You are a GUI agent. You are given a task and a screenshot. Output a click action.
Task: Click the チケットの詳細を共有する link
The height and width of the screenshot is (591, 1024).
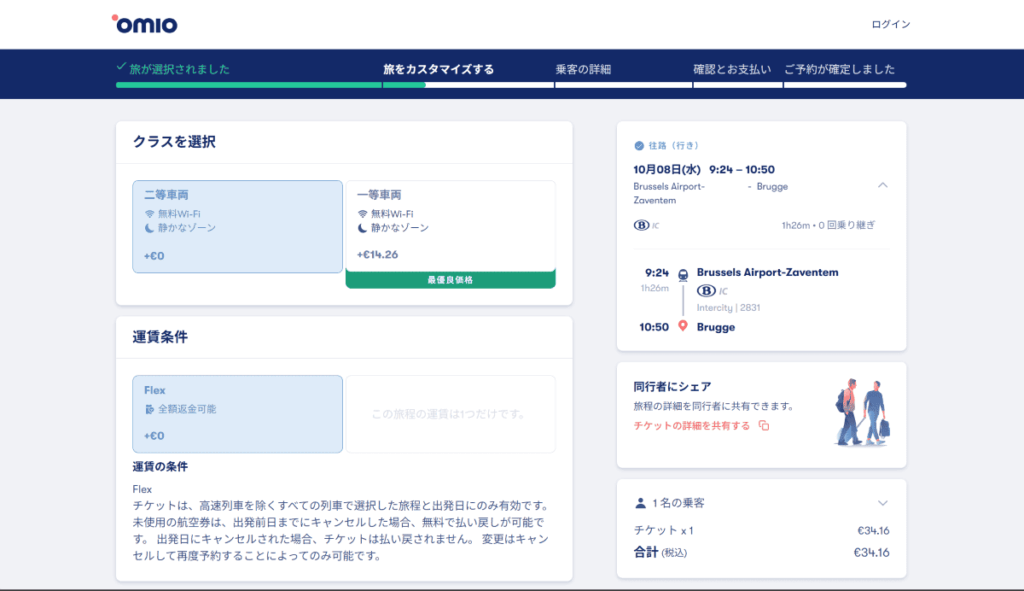coord(691,426)
